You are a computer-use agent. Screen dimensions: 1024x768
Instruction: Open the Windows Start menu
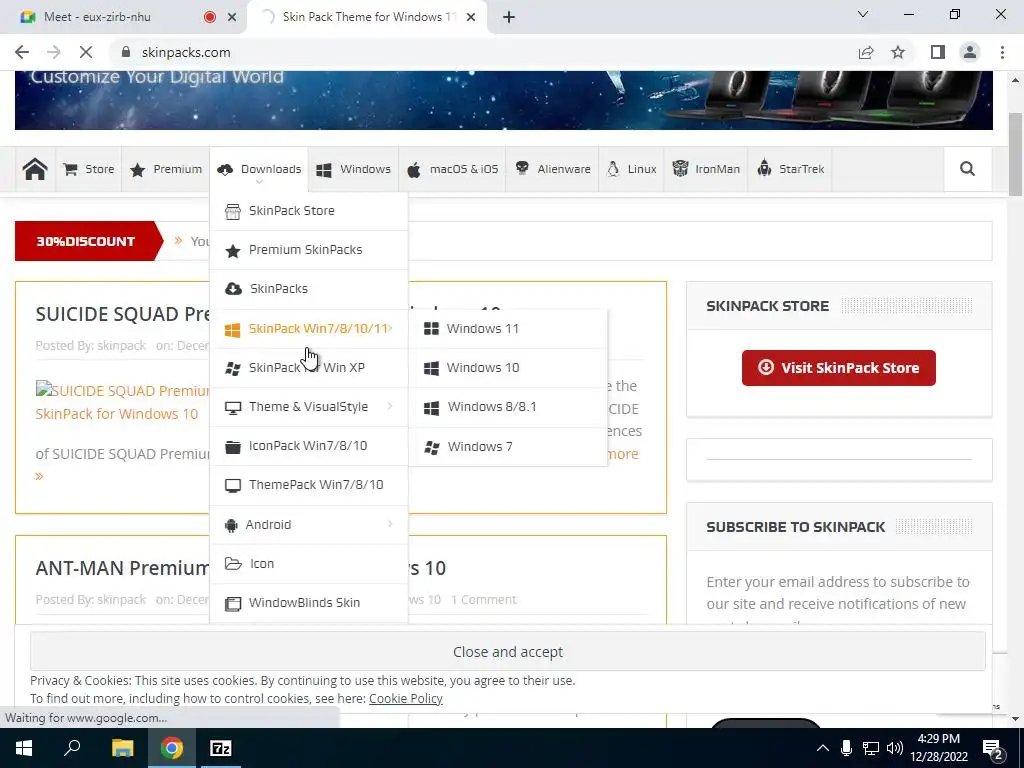click(24, 748)
